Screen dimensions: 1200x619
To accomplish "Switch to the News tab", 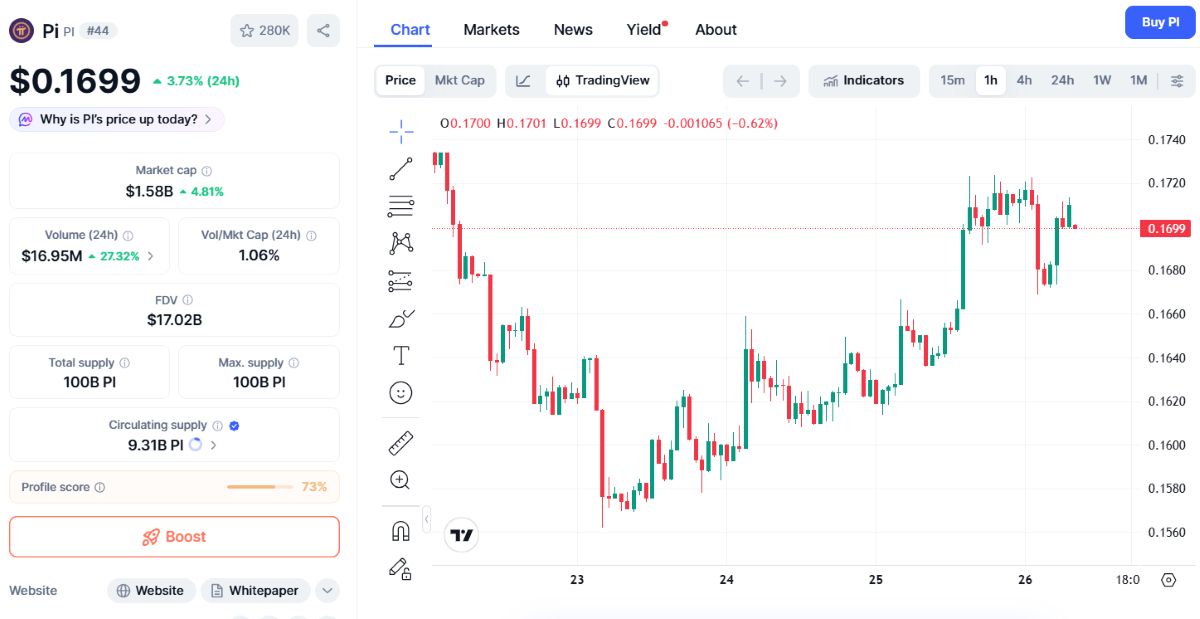I will [x=573, y=30].
